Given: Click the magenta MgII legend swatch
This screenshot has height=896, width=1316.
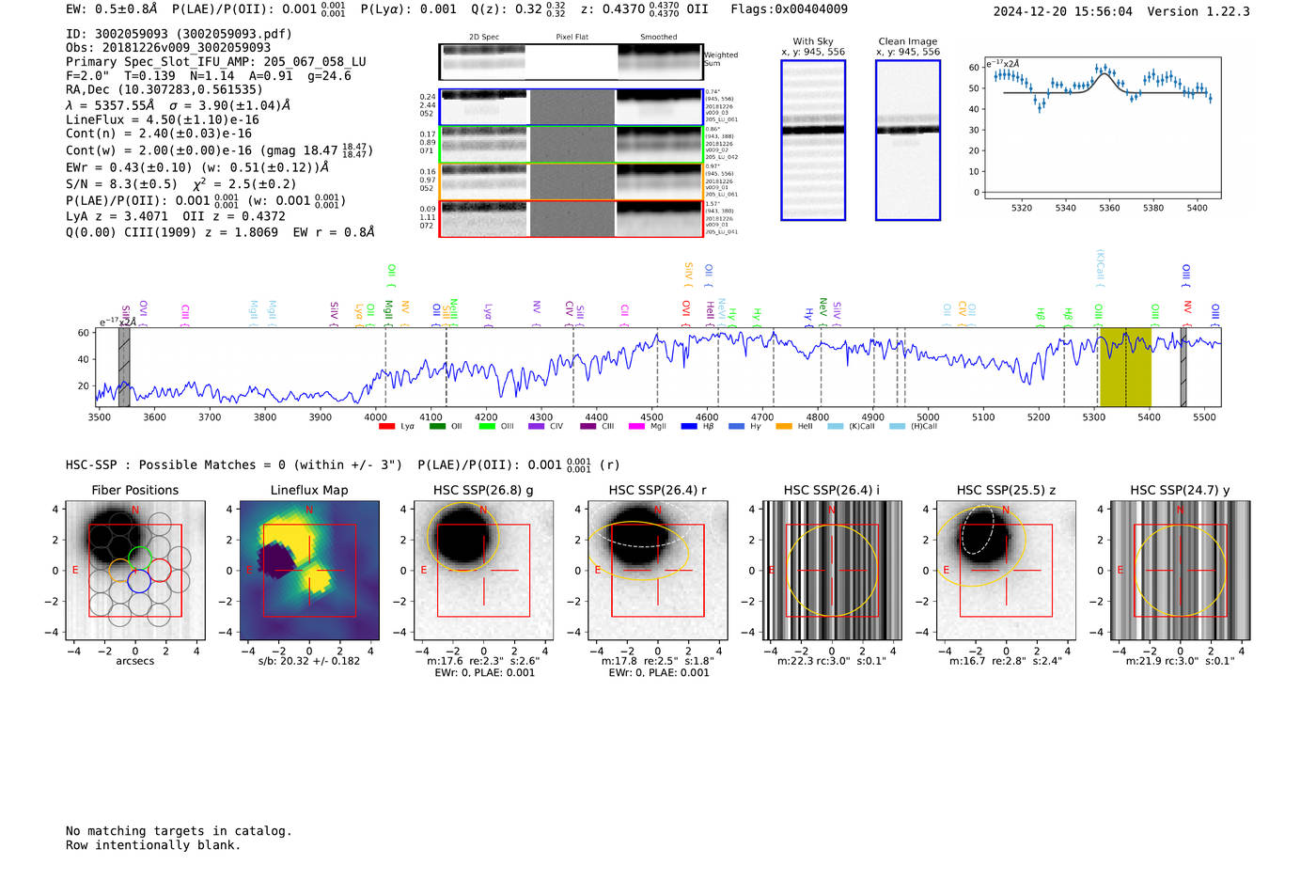Looking at the screenshot, I should tap(637, 427).
